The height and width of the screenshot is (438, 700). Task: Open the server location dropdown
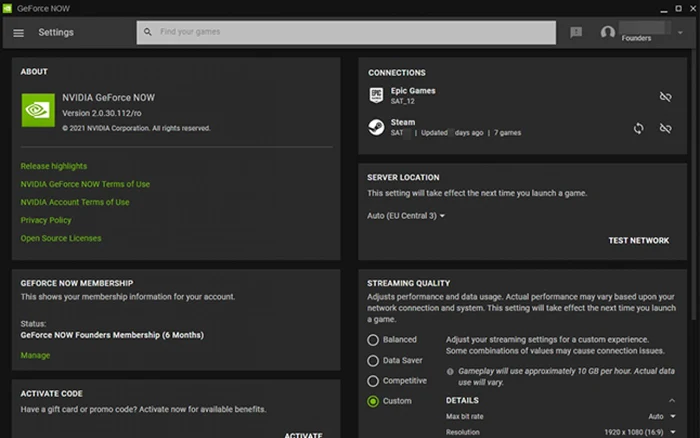tap(406, 216)
